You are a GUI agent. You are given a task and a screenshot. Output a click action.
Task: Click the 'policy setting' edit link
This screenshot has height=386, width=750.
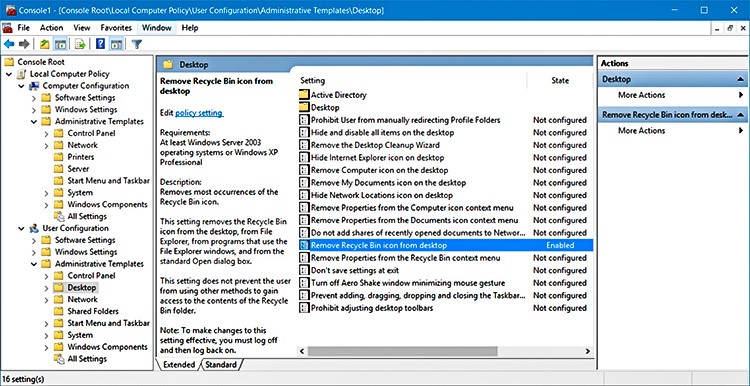click(x=199, y=113)
